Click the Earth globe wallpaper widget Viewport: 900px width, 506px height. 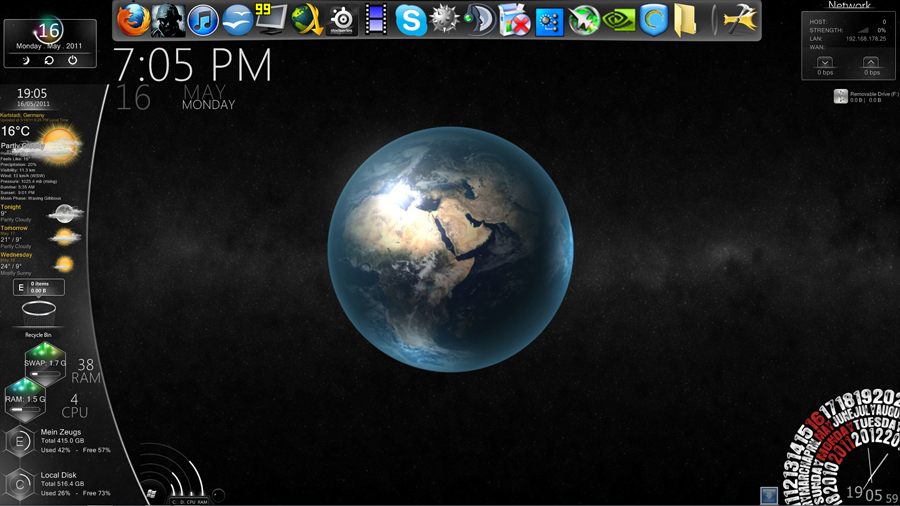tap(451, 250)
